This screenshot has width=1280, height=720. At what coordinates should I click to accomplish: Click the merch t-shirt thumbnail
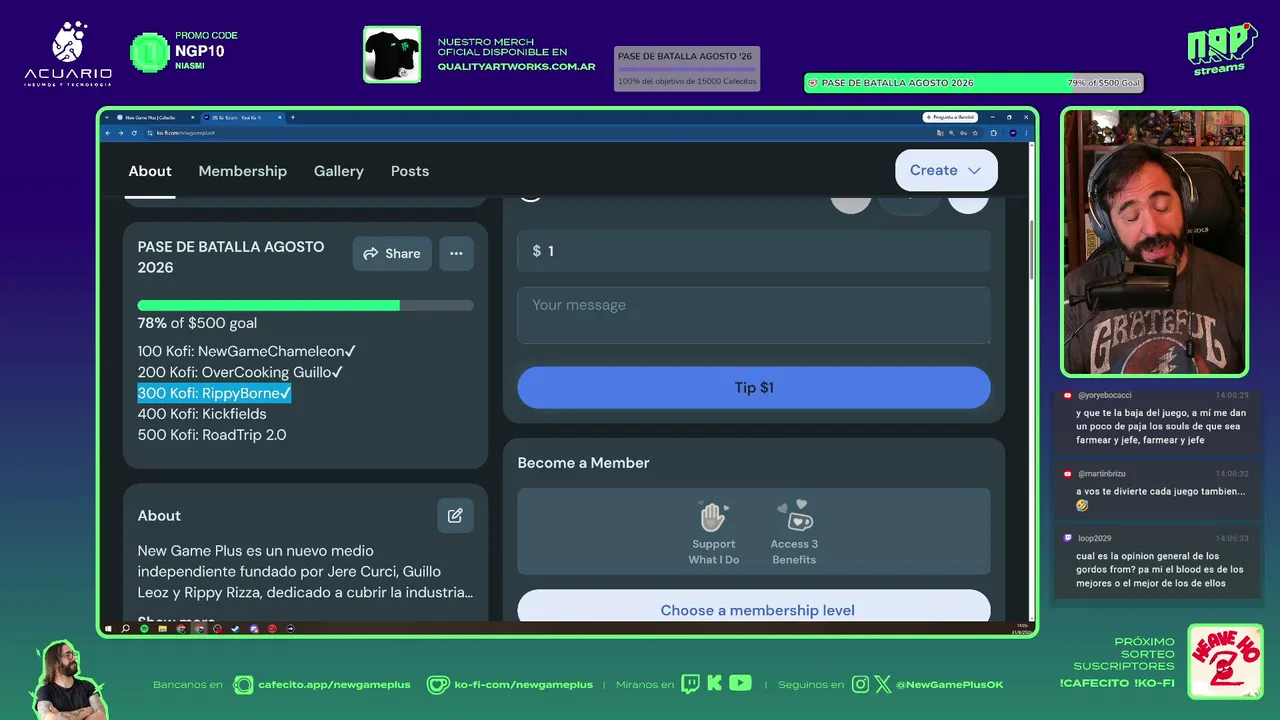tap(392, 54)
